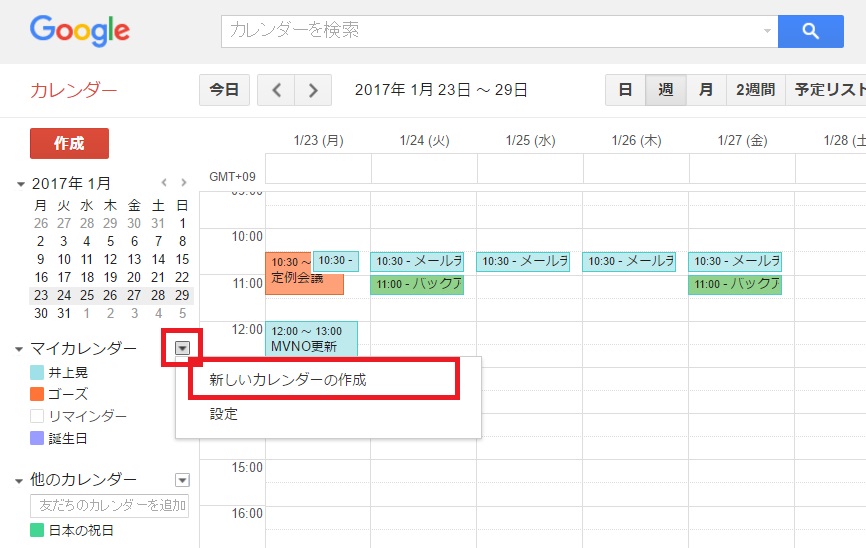The width and height of the screenshot is (866, 548).
Task: Click the Google logo
Action: [x=80, y=31]
